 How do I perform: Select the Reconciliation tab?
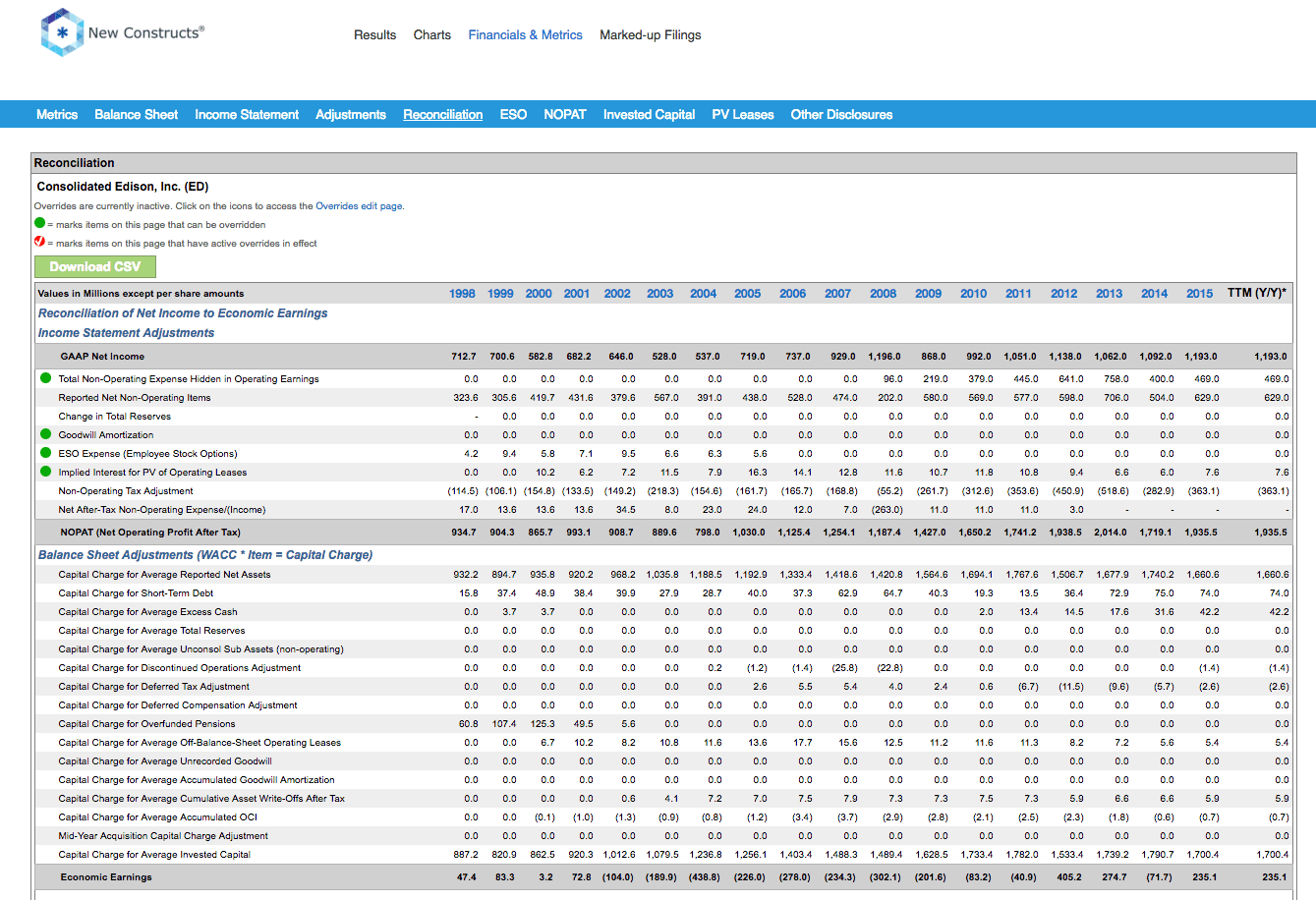pyautogui.click(x=442, y=114)
